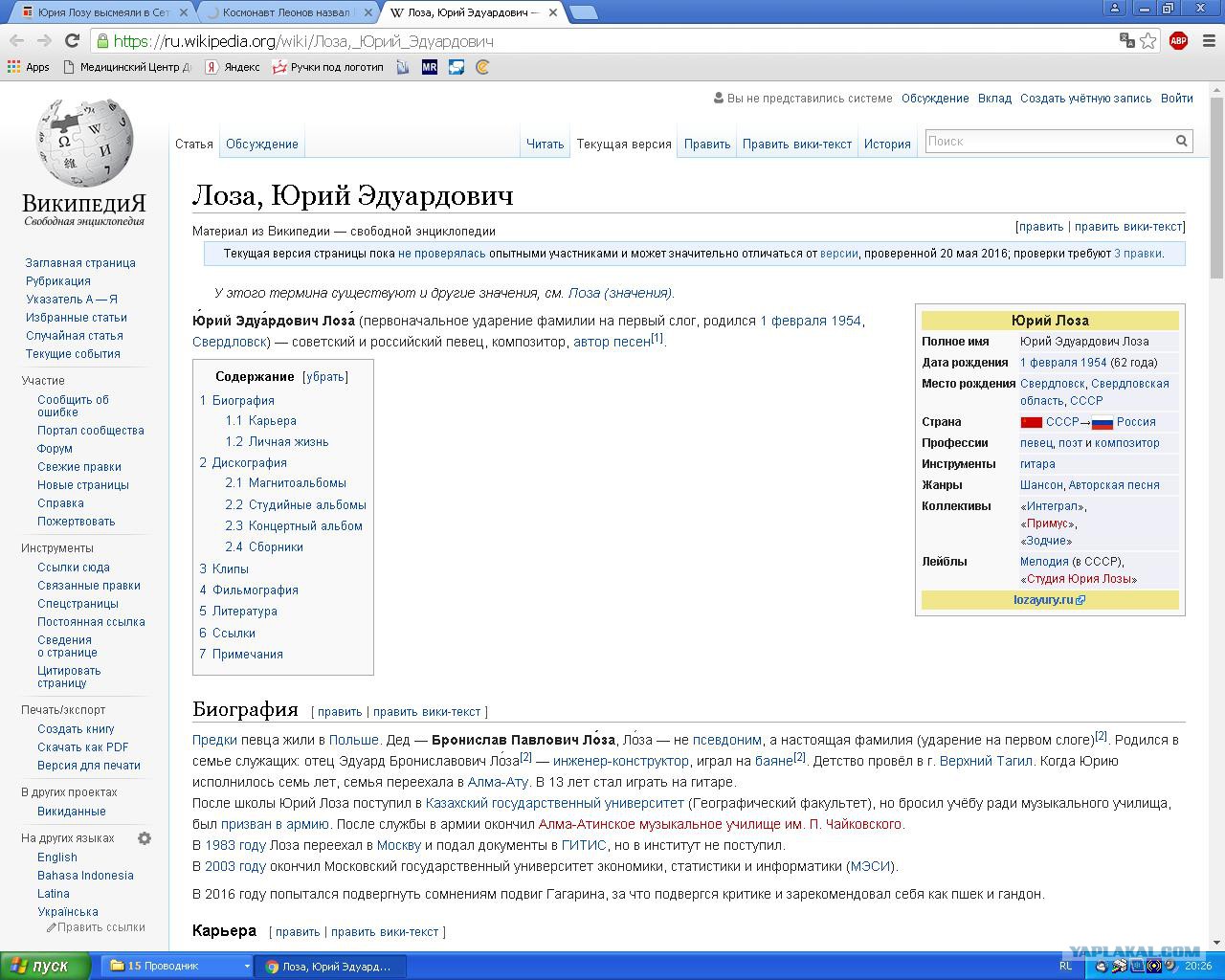Open the Медицинский Центр bookmark
This screenshot has width=1225, height=980.
coord(127,67)
